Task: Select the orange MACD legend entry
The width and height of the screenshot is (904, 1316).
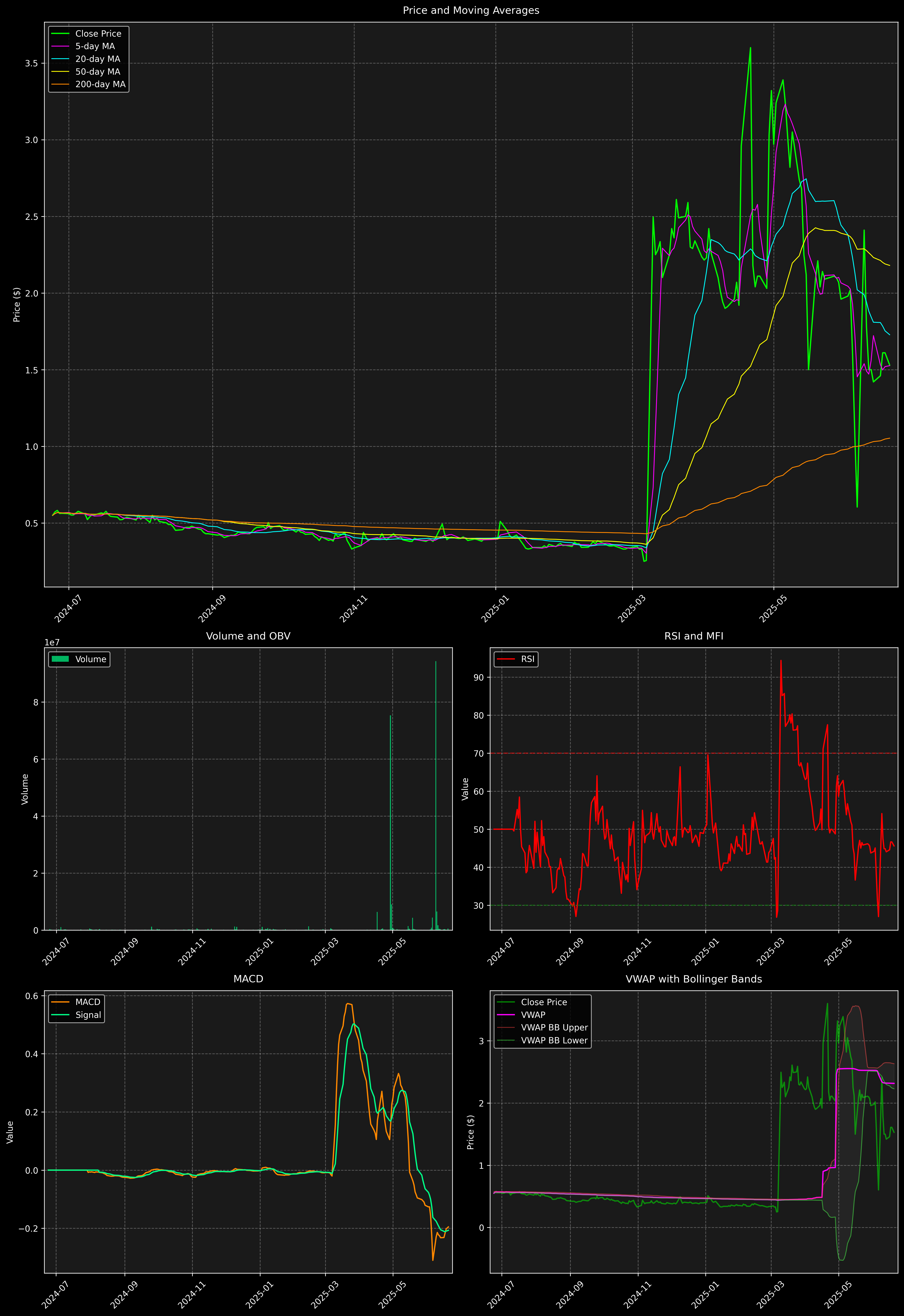Action: pos(76,1002)
